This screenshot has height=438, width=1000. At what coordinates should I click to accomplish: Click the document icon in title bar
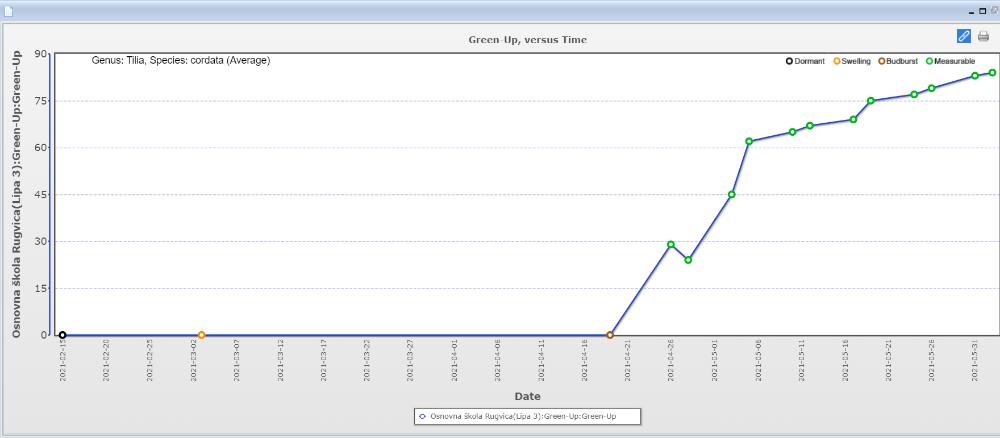pos(8,10)
